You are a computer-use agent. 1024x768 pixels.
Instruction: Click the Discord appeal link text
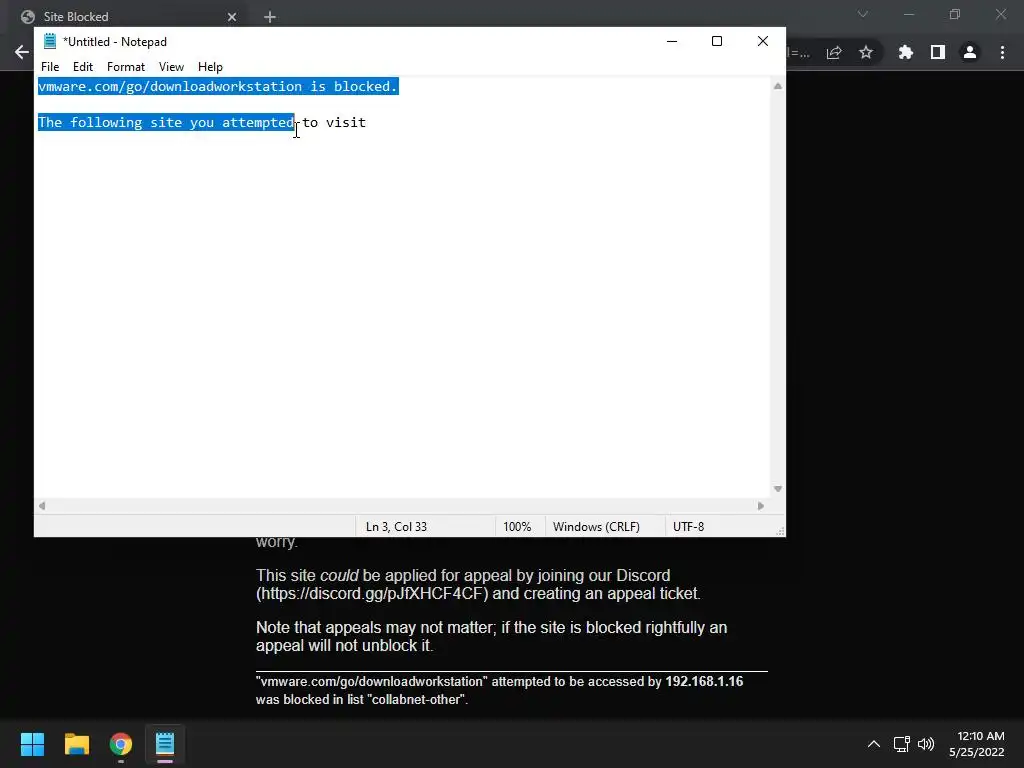tap(372, 594)
